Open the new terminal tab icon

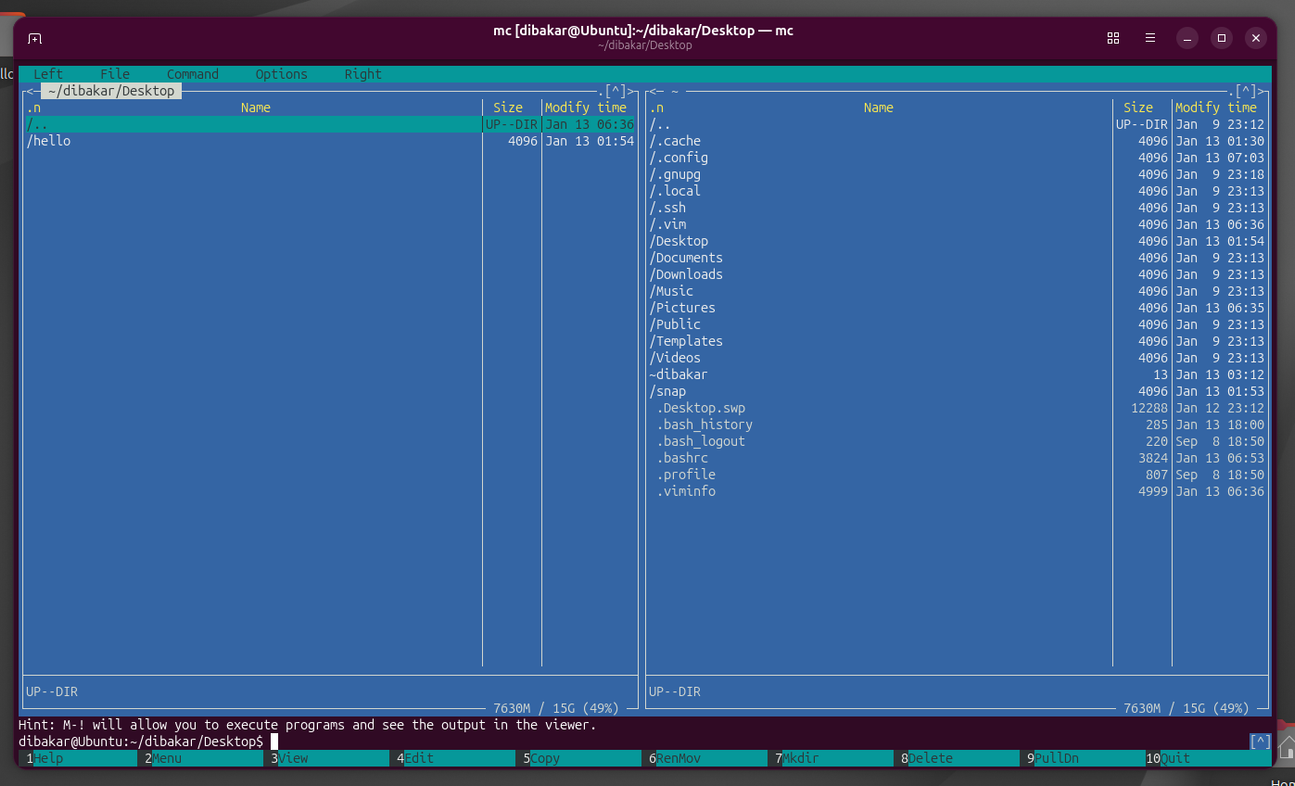[x=35, y=38]
